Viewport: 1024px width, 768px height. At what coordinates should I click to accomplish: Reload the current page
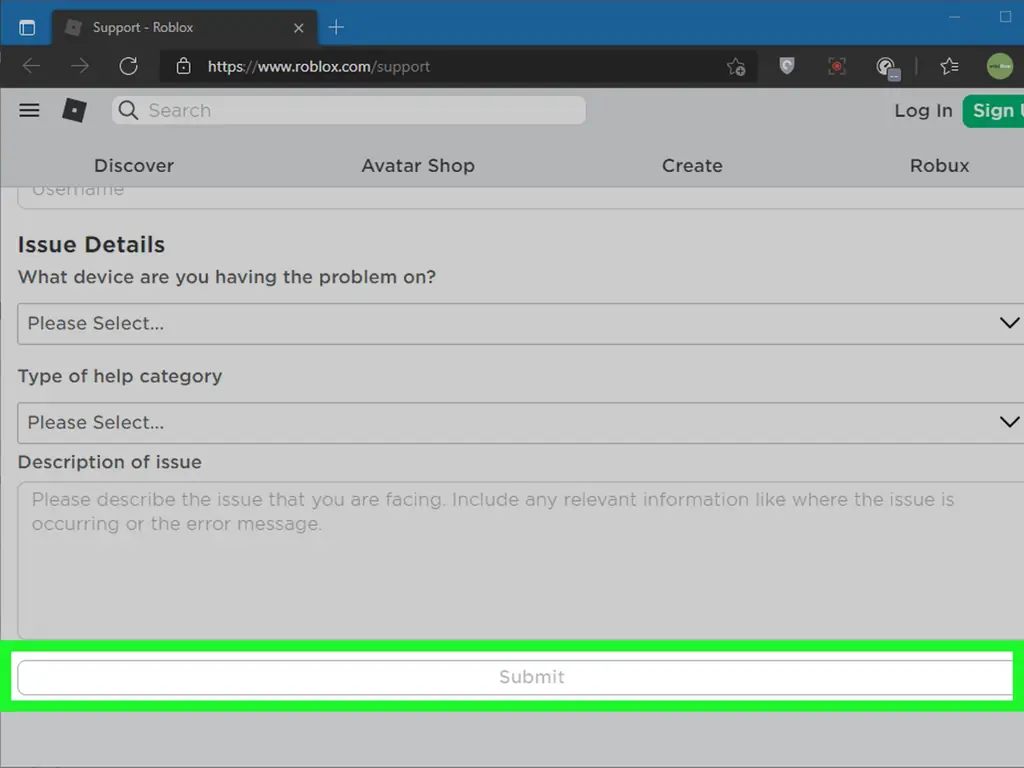click(129, 66)
